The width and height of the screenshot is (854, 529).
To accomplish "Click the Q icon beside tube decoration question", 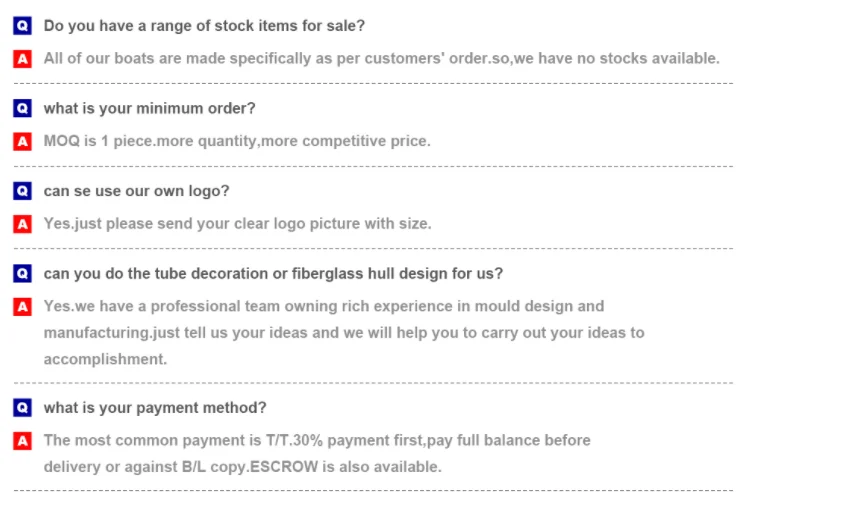I will [23, 274].
